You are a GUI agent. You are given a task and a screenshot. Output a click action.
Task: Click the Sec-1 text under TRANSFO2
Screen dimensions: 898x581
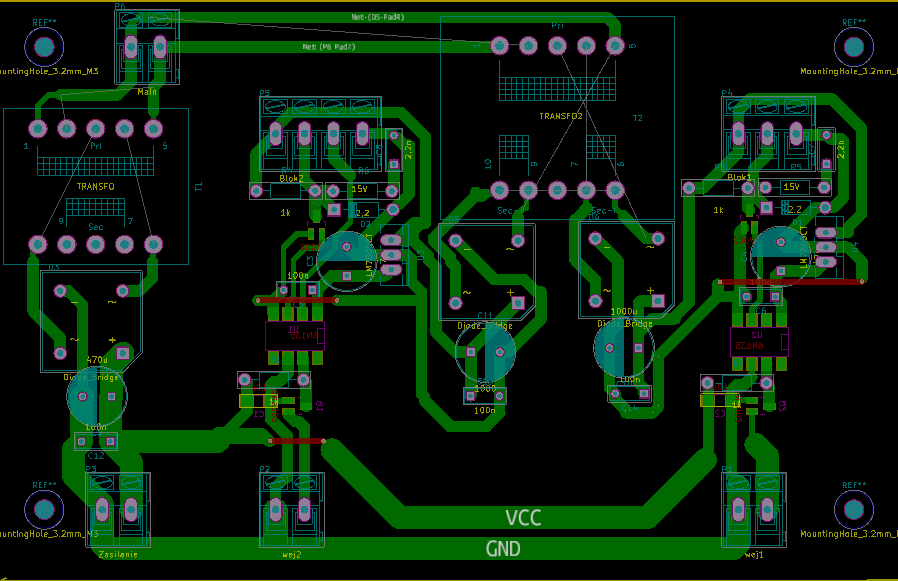point(603,211)
